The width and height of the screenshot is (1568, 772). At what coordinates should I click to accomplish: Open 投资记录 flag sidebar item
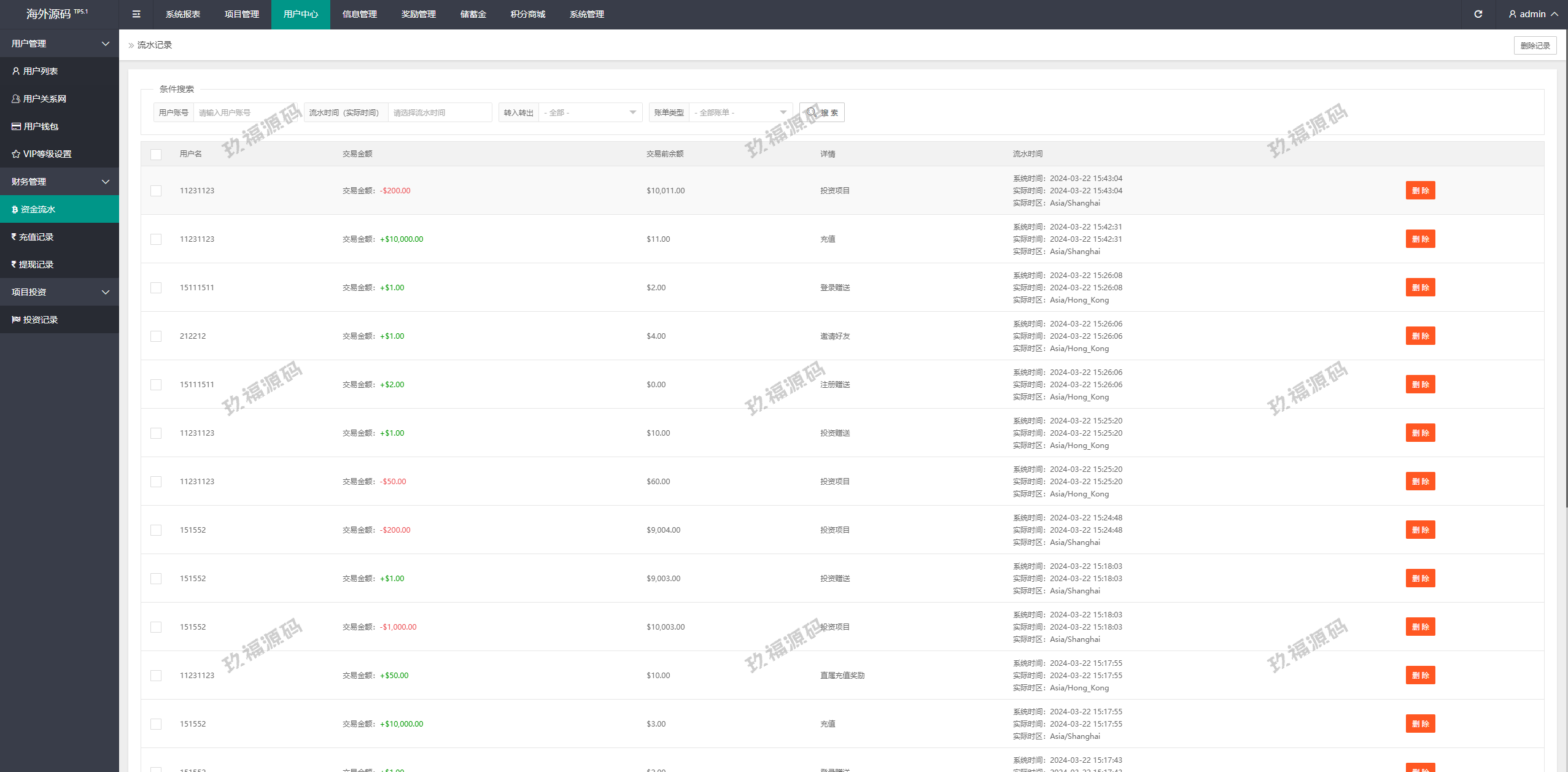(x=40, y=320)
